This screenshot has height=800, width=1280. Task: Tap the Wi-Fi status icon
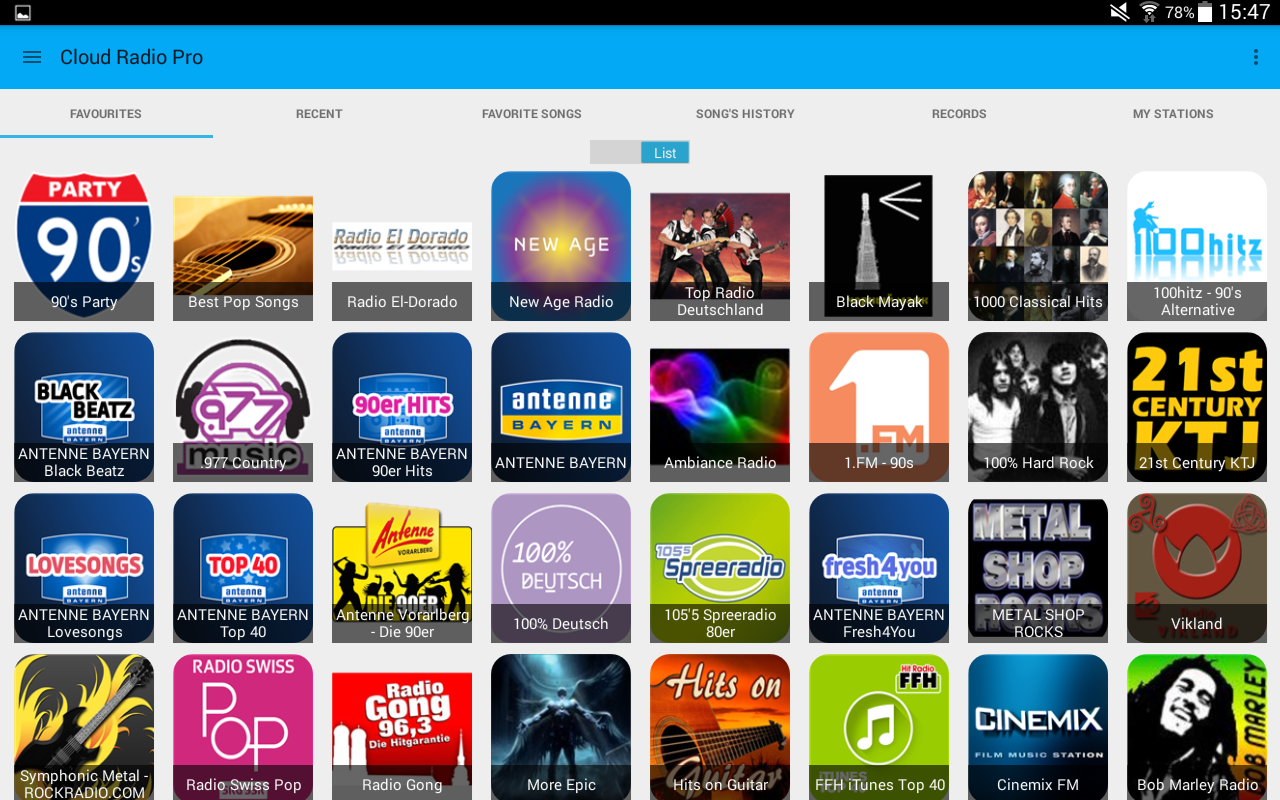[x=1149, y=12]
